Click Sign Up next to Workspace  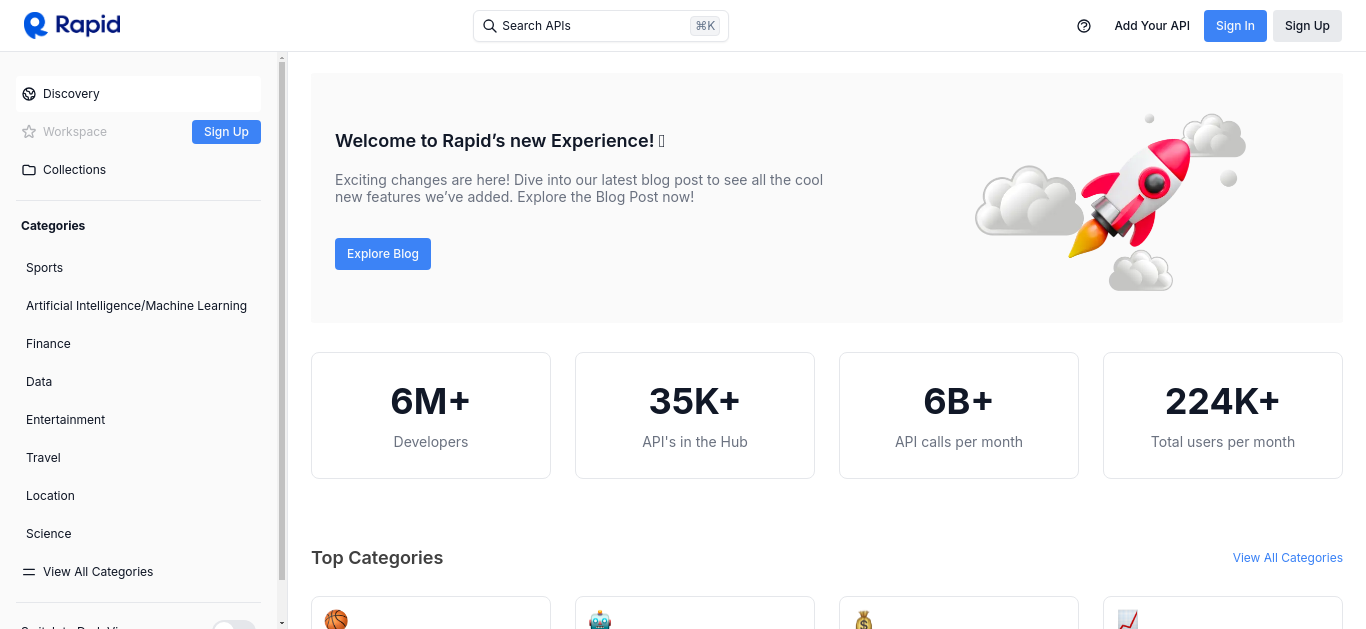point(226,132)
